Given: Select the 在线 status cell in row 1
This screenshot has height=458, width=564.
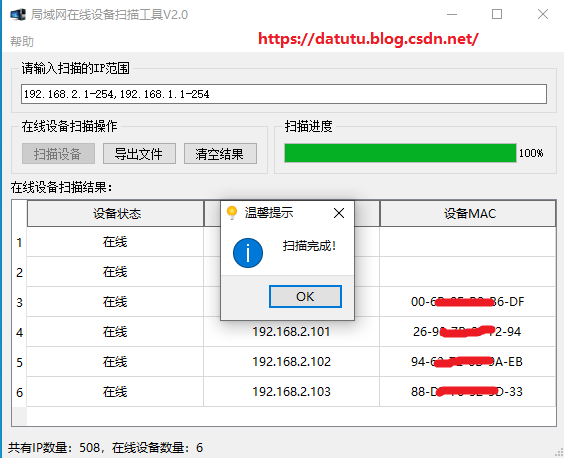Looking at the screenshot, I should (x=115, y=242).
